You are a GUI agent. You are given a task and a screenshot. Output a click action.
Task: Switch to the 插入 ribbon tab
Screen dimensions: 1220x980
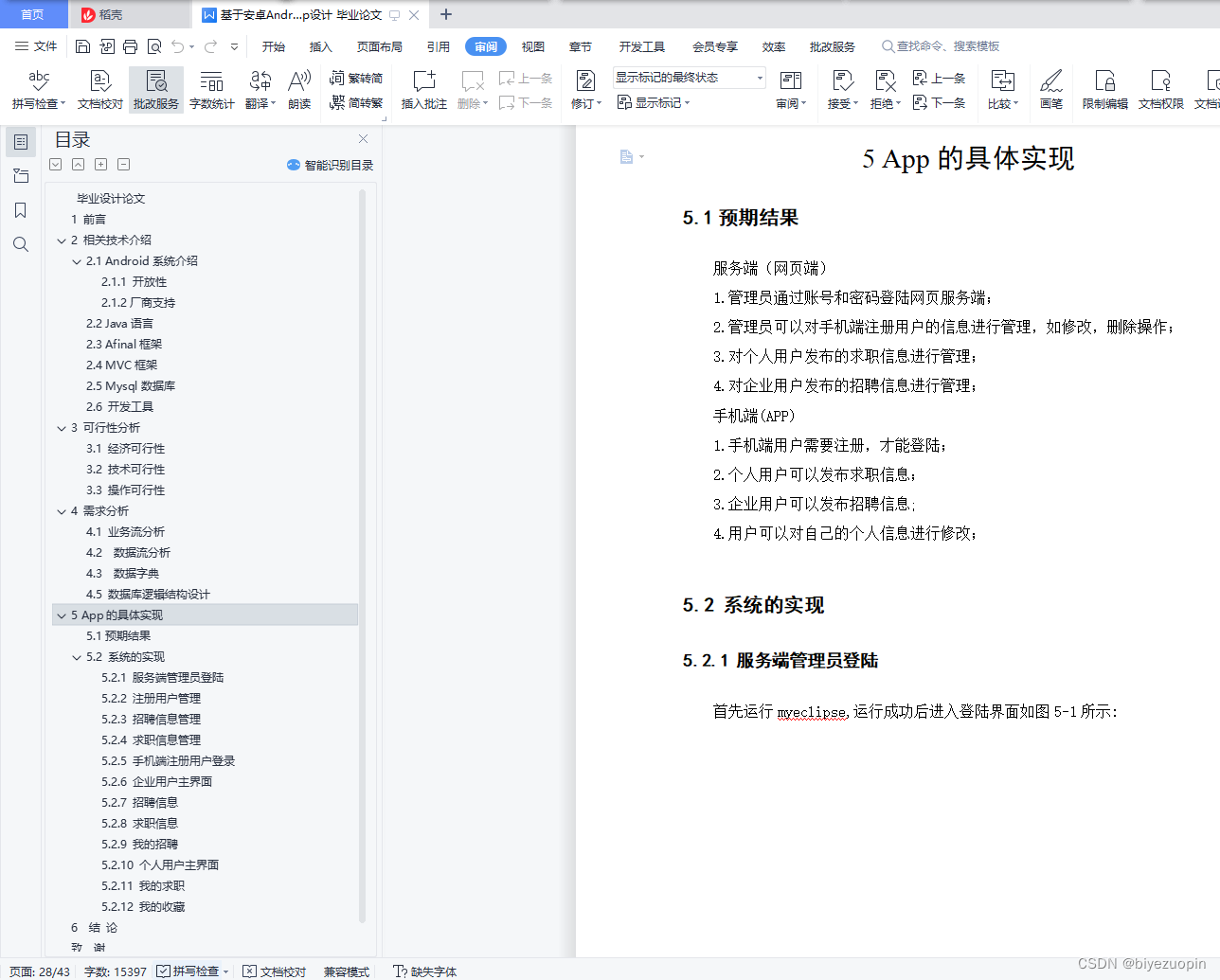coord(321,46)
